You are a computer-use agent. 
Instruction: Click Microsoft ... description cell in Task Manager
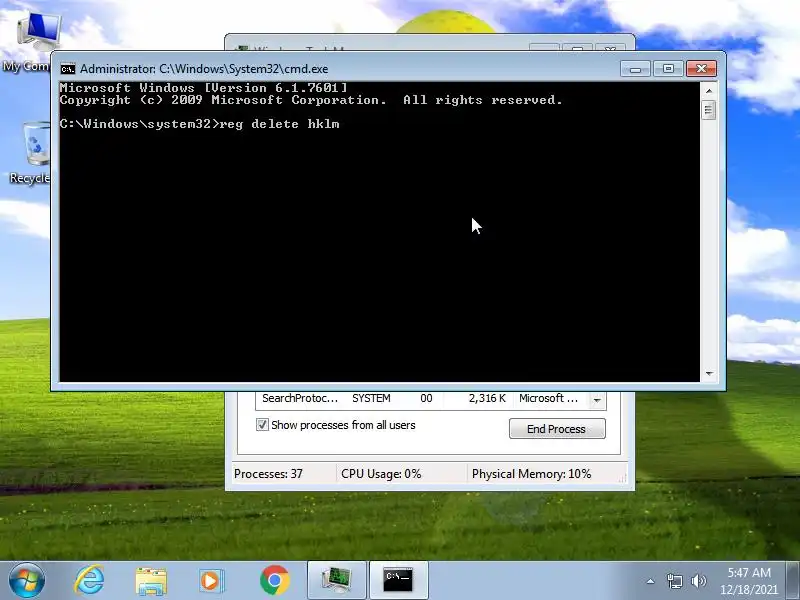pyautogui.click(x=548, y=398)
